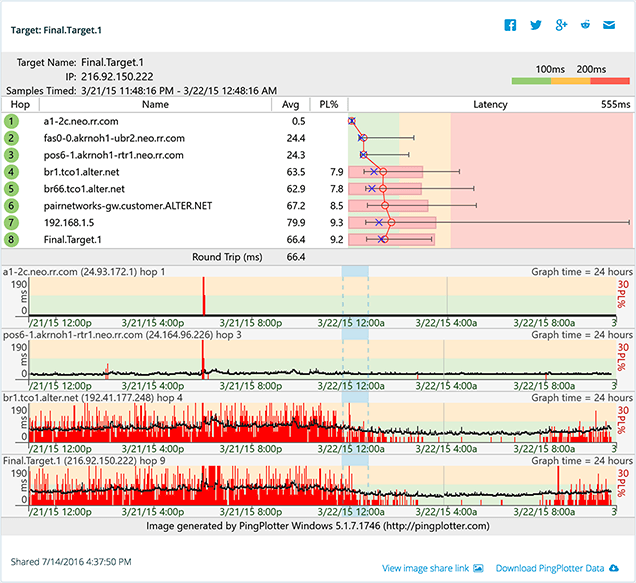Click the Google+ share icon

tap(562, 25)
